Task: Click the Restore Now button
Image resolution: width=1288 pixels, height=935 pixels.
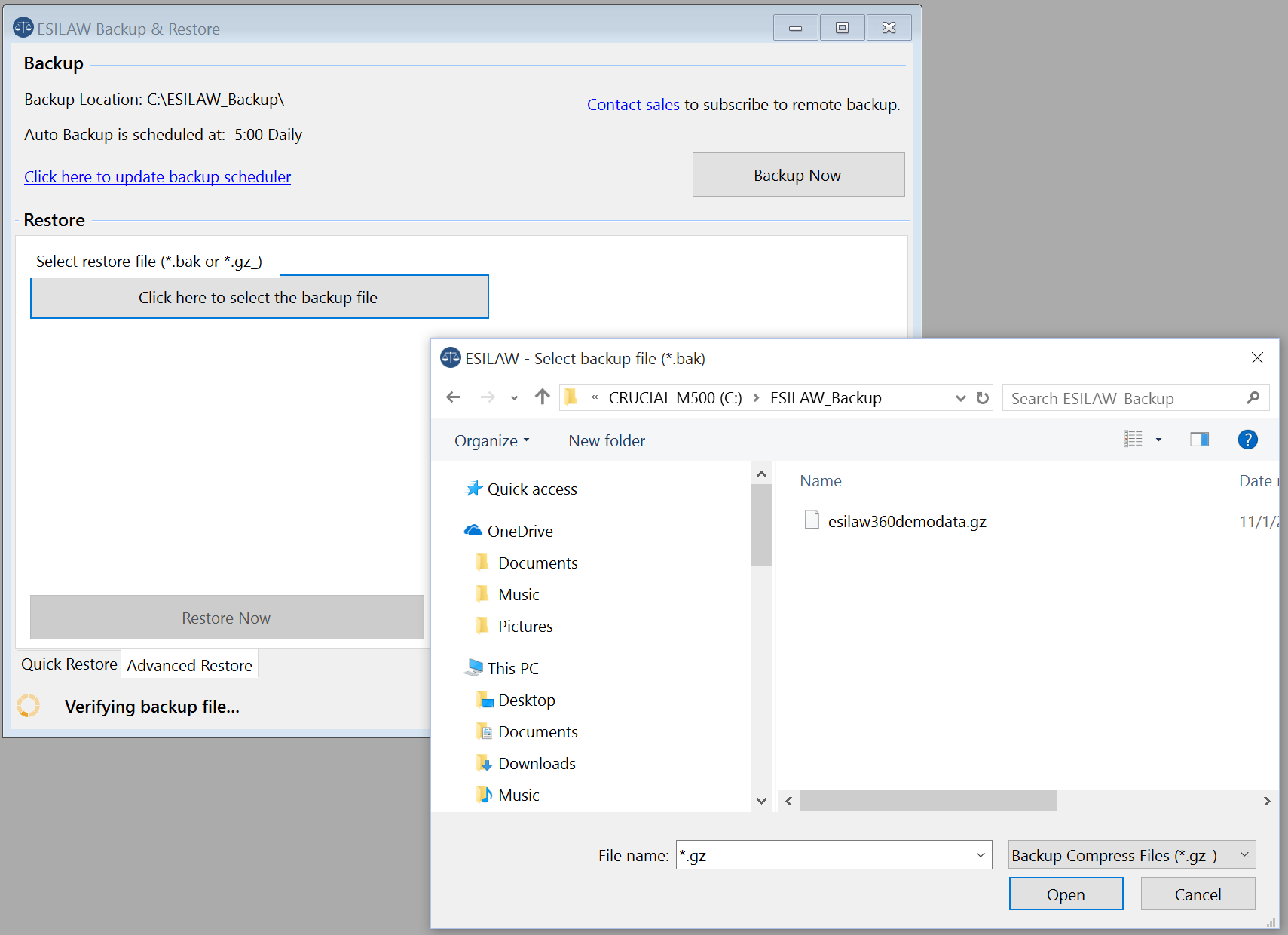Action: 227,618
